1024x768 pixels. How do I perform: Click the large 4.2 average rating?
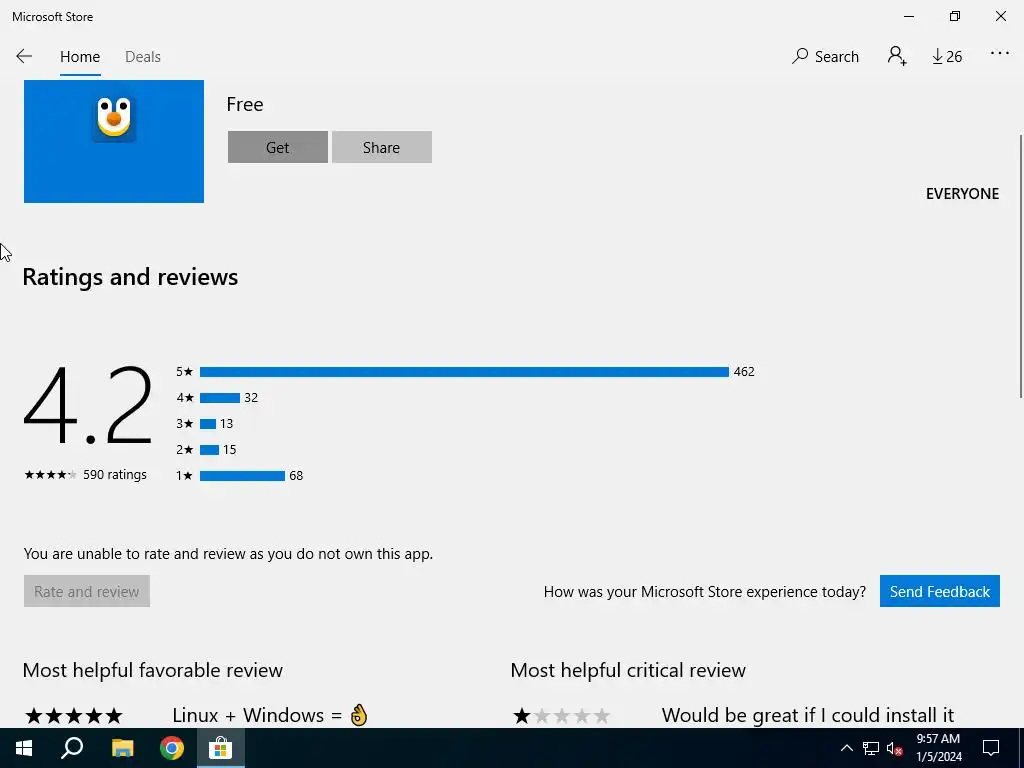coord(88,406)
